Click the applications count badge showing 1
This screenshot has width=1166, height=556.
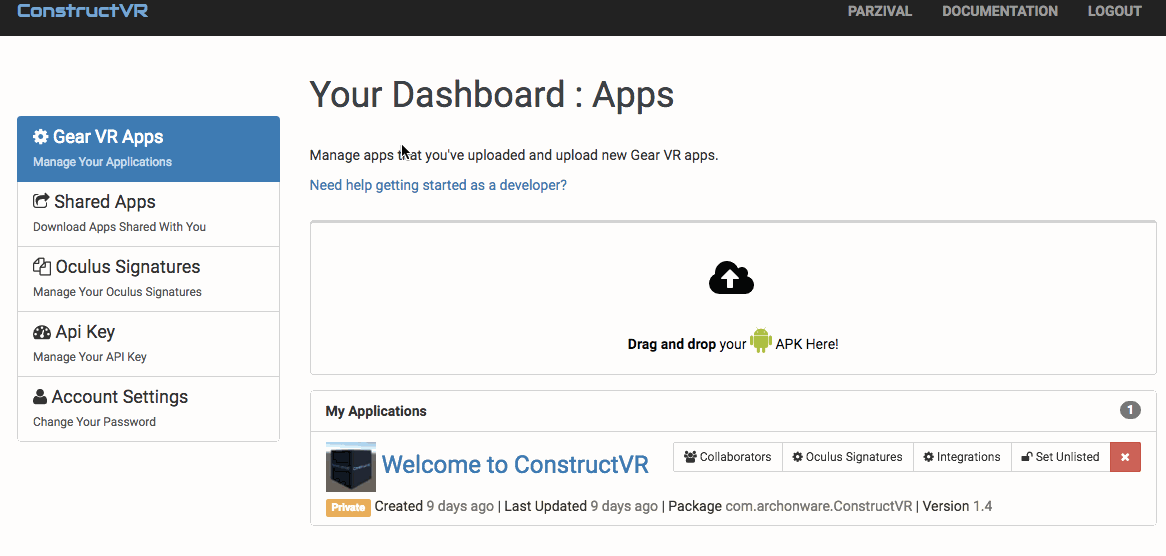pyautogui.click(x=1130, y=410)
